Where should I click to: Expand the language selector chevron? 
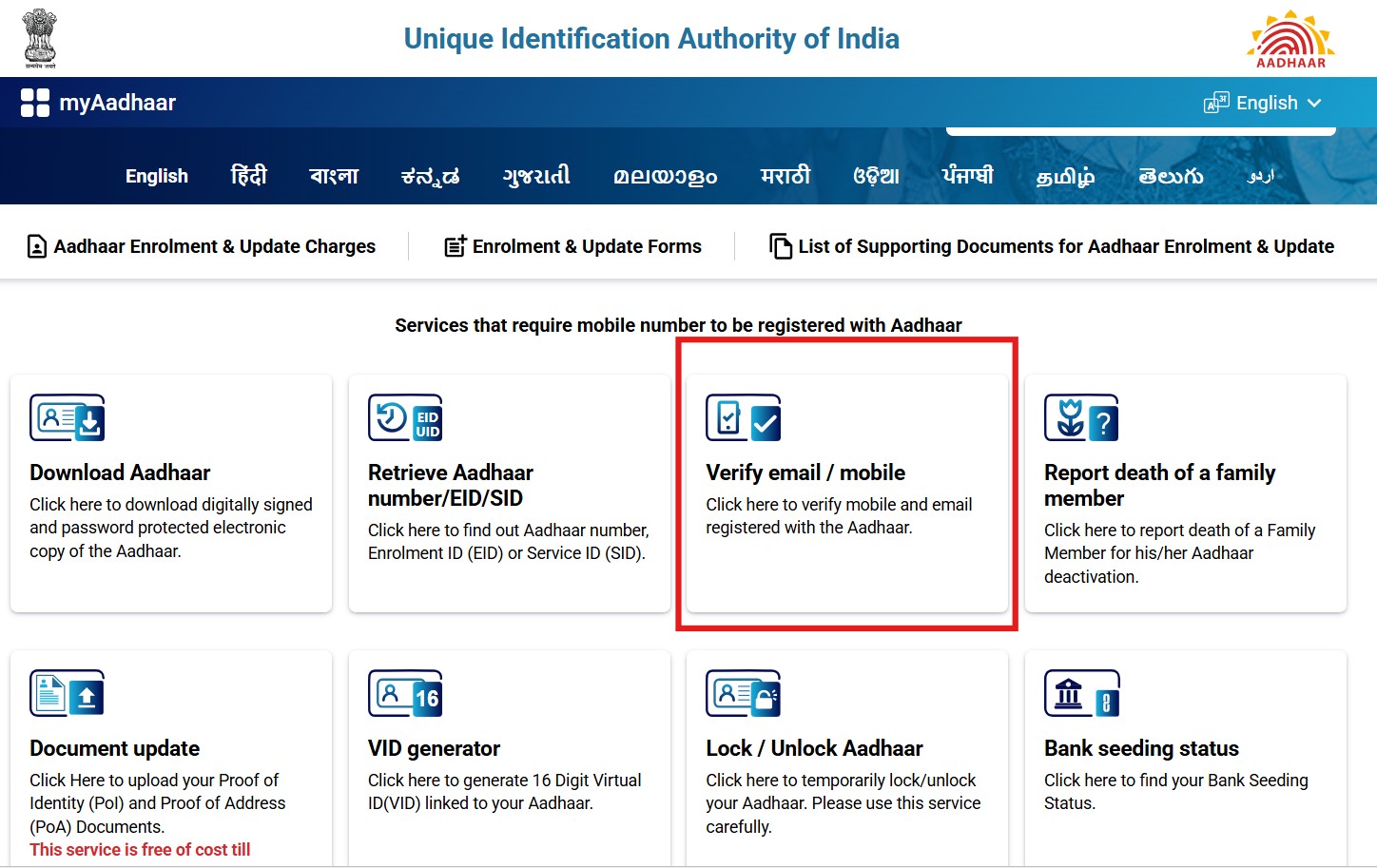[x=1317, y=103]
